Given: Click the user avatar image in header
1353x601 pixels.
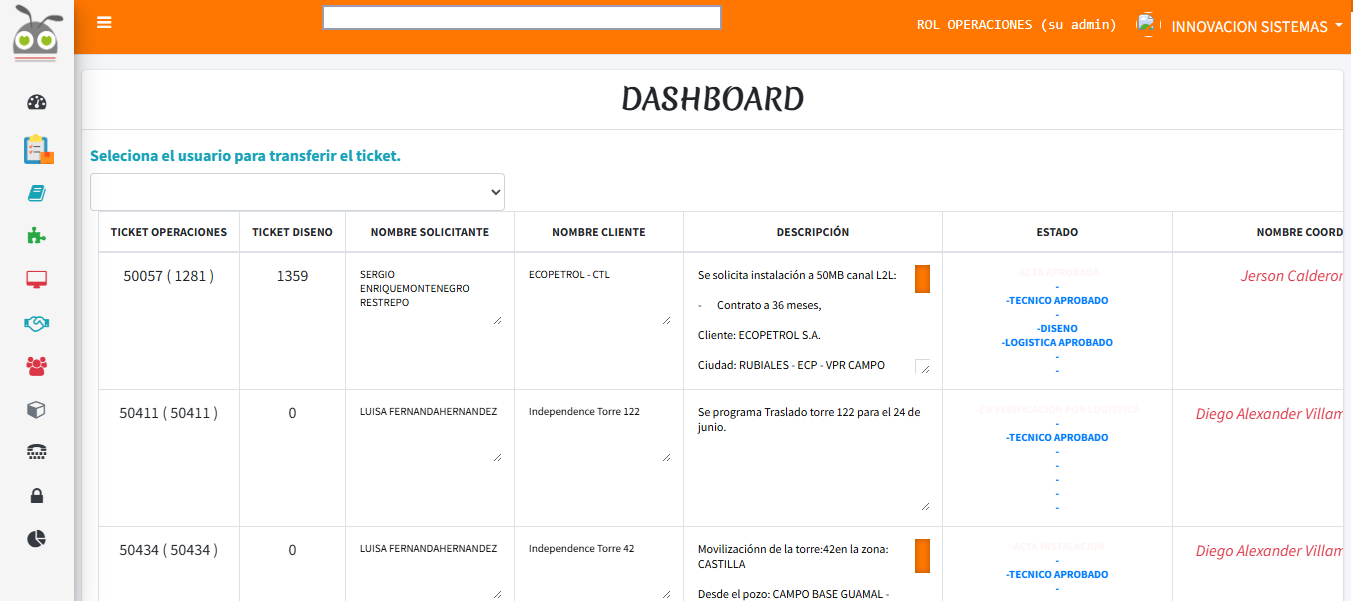Looking at the screenshot, I should click(x=1147, y=24).
